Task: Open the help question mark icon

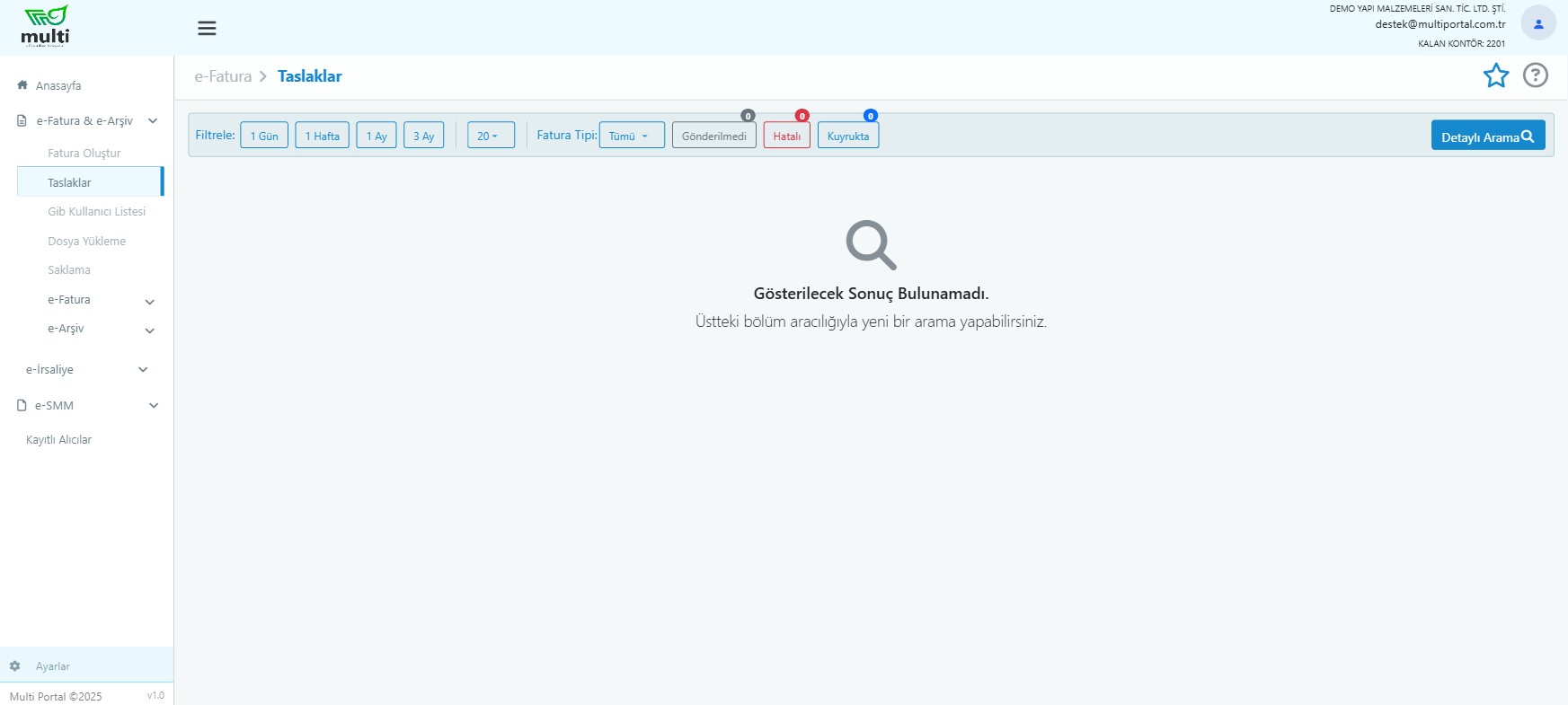Action: (x=1536, y=75)
